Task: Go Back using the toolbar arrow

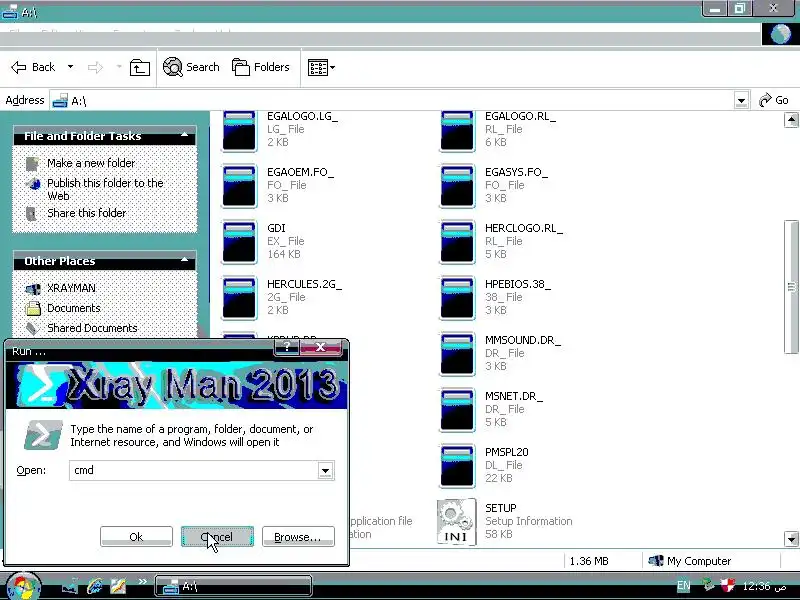Action: tap(33, 67)
